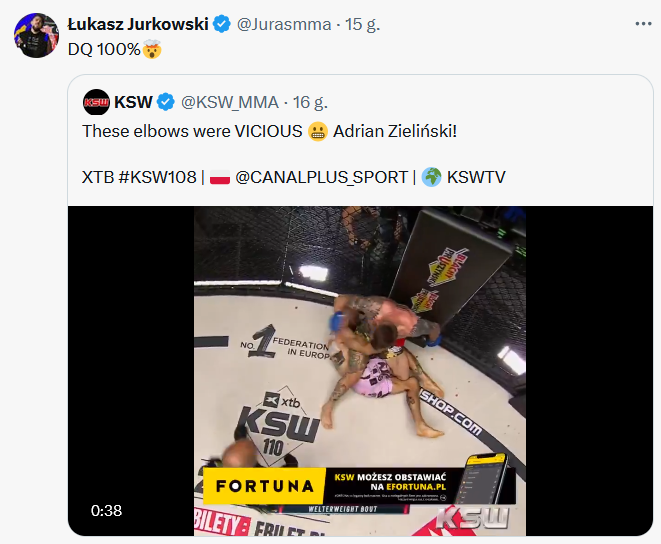The width and height of the screenshot is (661, 544).
Task: Click the grimacing face emoji
Action: (x=318, y=132)
